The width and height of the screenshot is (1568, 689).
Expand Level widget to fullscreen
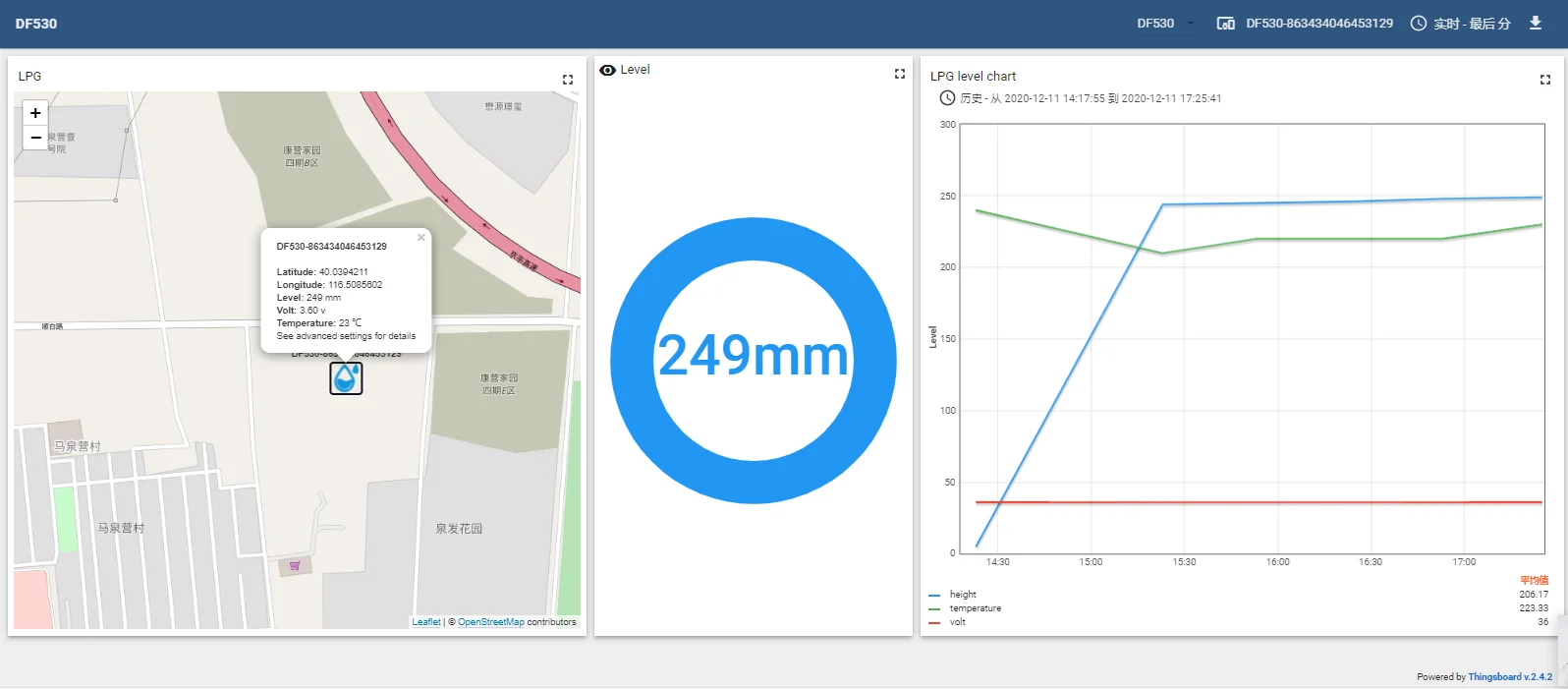pyautogui.click(x=899, y=74)
